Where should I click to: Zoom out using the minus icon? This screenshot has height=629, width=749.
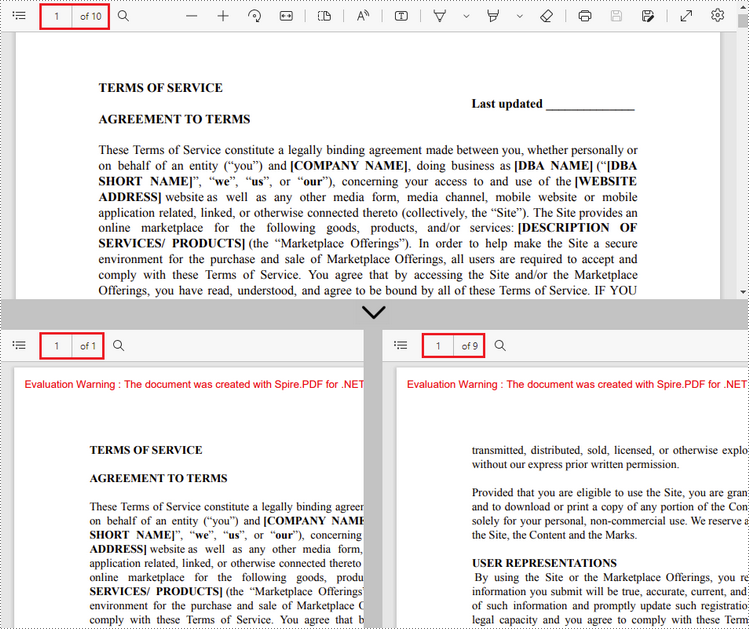tap(192, 16)
